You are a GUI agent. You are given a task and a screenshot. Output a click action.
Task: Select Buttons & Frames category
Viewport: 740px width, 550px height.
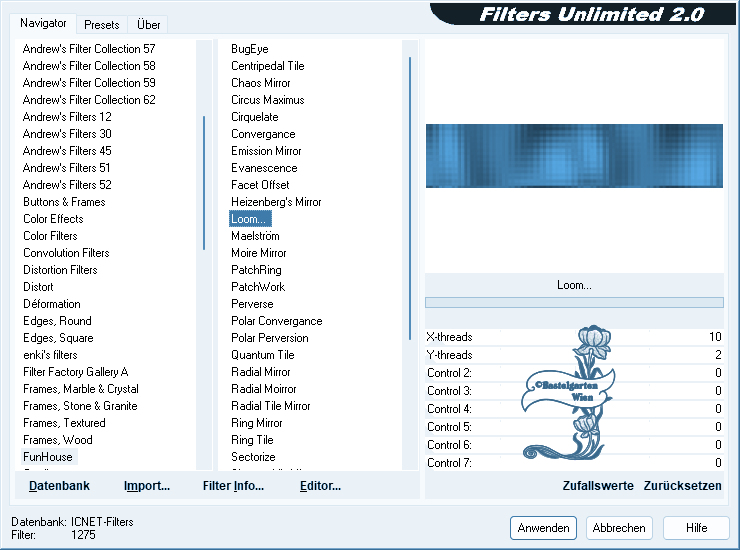(x=64, y=202)
